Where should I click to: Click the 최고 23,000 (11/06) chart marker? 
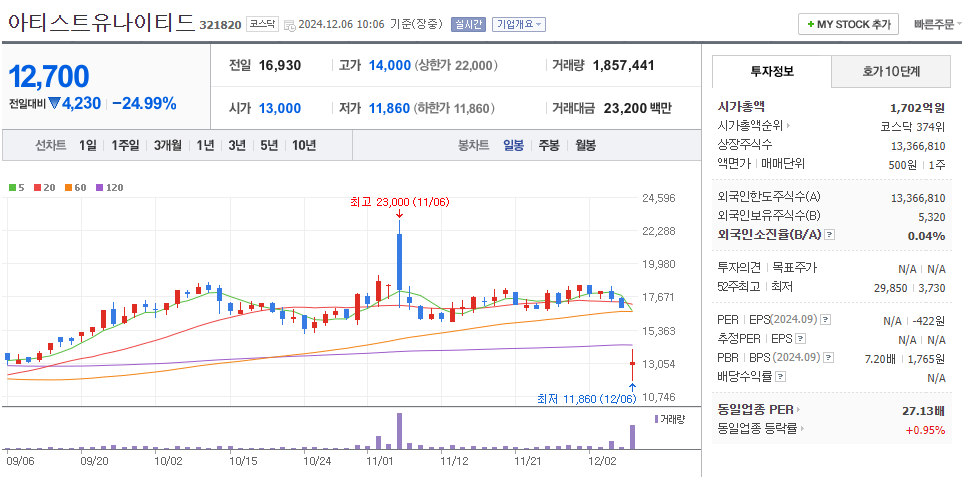click(x=400, y=202)
